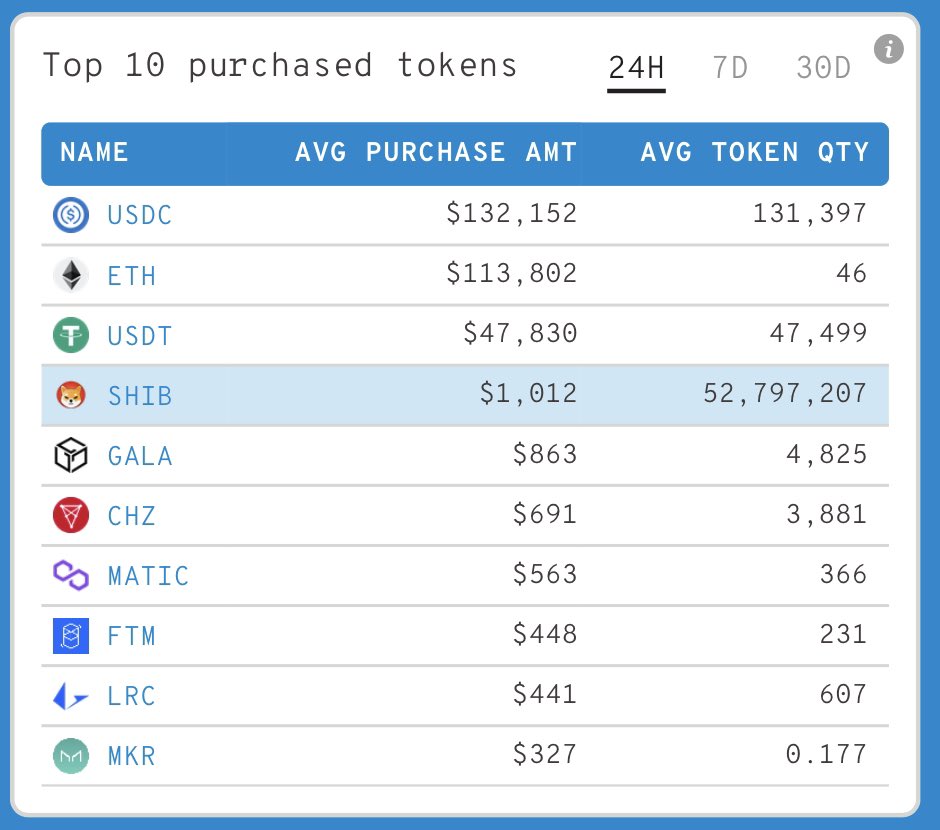Click the $1,012 SHIB purchase amount
940x830 pixels.
click(528, 393)
